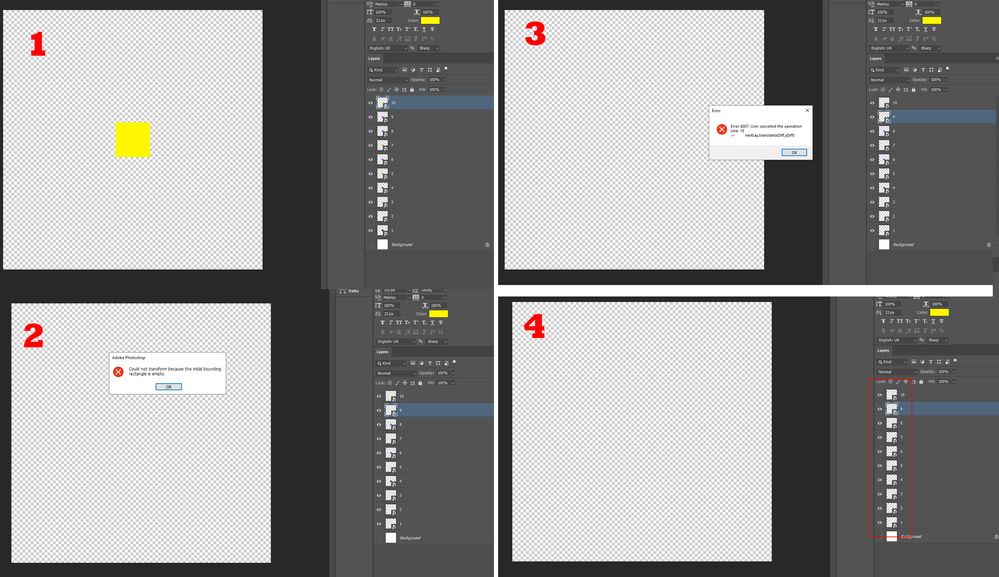The image size is (999, 577).
Task: Click OK in screenshot 3's Error dialog
Action: tap(794, 152)
